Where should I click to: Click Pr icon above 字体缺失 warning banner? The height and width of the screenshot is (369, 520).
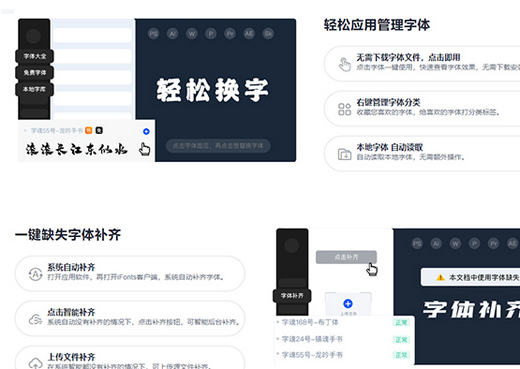pos(494,244)
